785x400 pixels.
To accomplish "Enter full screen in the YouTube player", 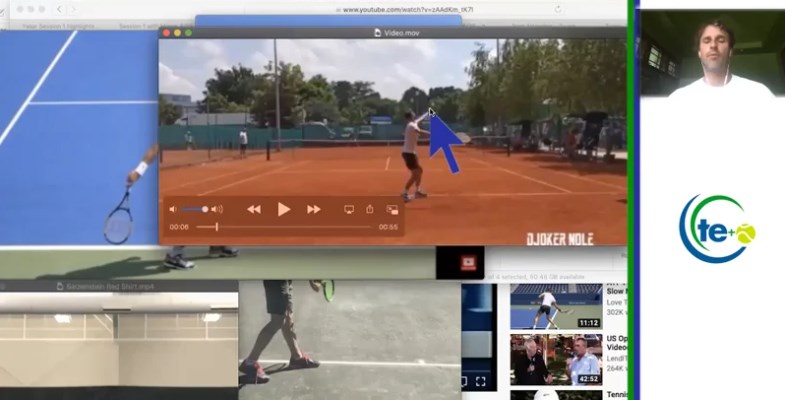I will point(481,382).
